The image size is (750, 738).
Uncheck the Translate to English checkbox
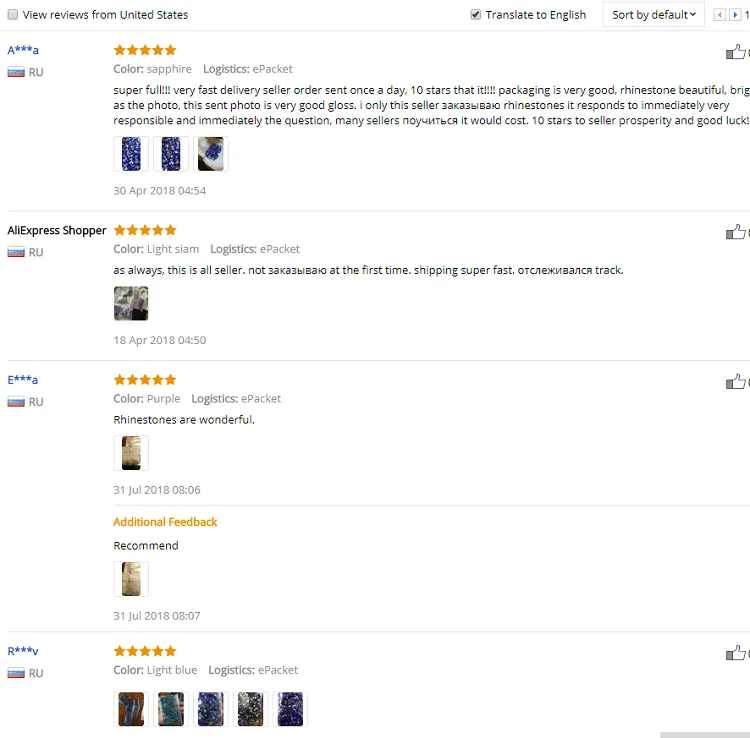[x=475, y=14]
